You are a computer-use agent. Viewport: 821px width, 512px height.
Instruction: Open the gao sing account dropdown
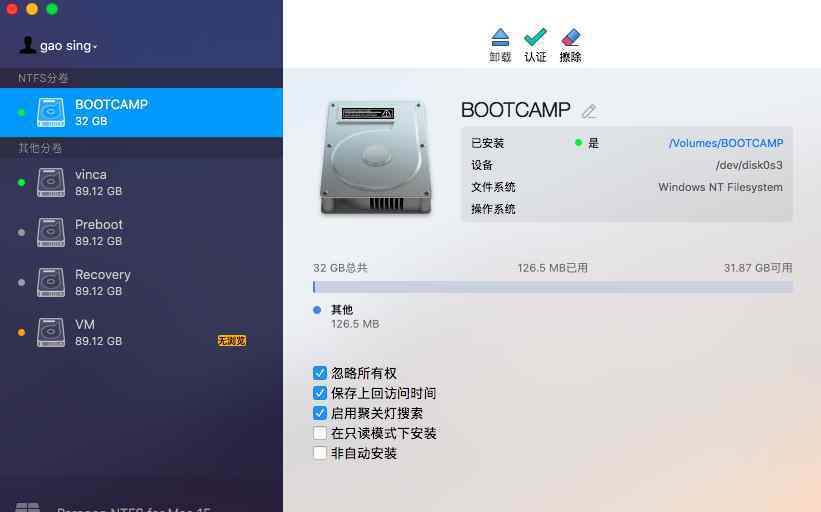pos(69,46)
